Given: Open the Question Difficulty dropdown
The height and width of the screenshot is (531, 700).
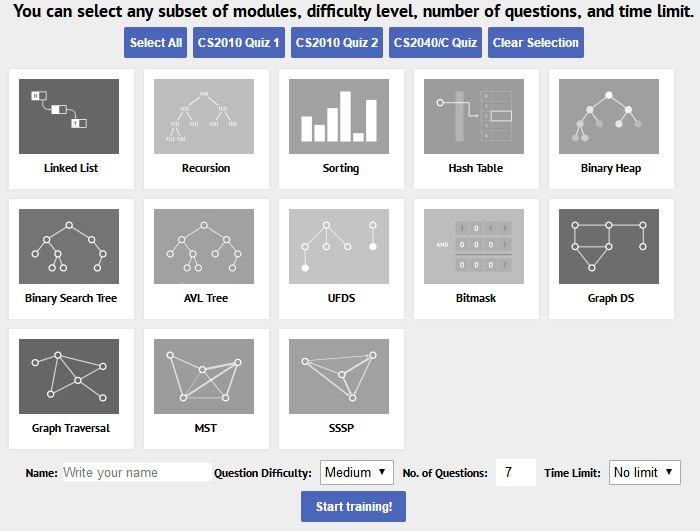Looking at the screenshot, I should 358,472.
